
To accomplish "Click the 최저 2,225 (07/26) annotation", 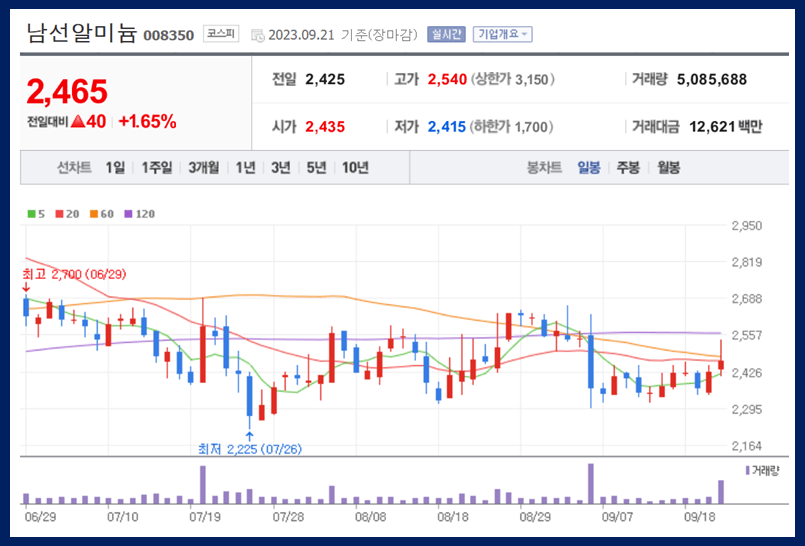I will [250, 450].
